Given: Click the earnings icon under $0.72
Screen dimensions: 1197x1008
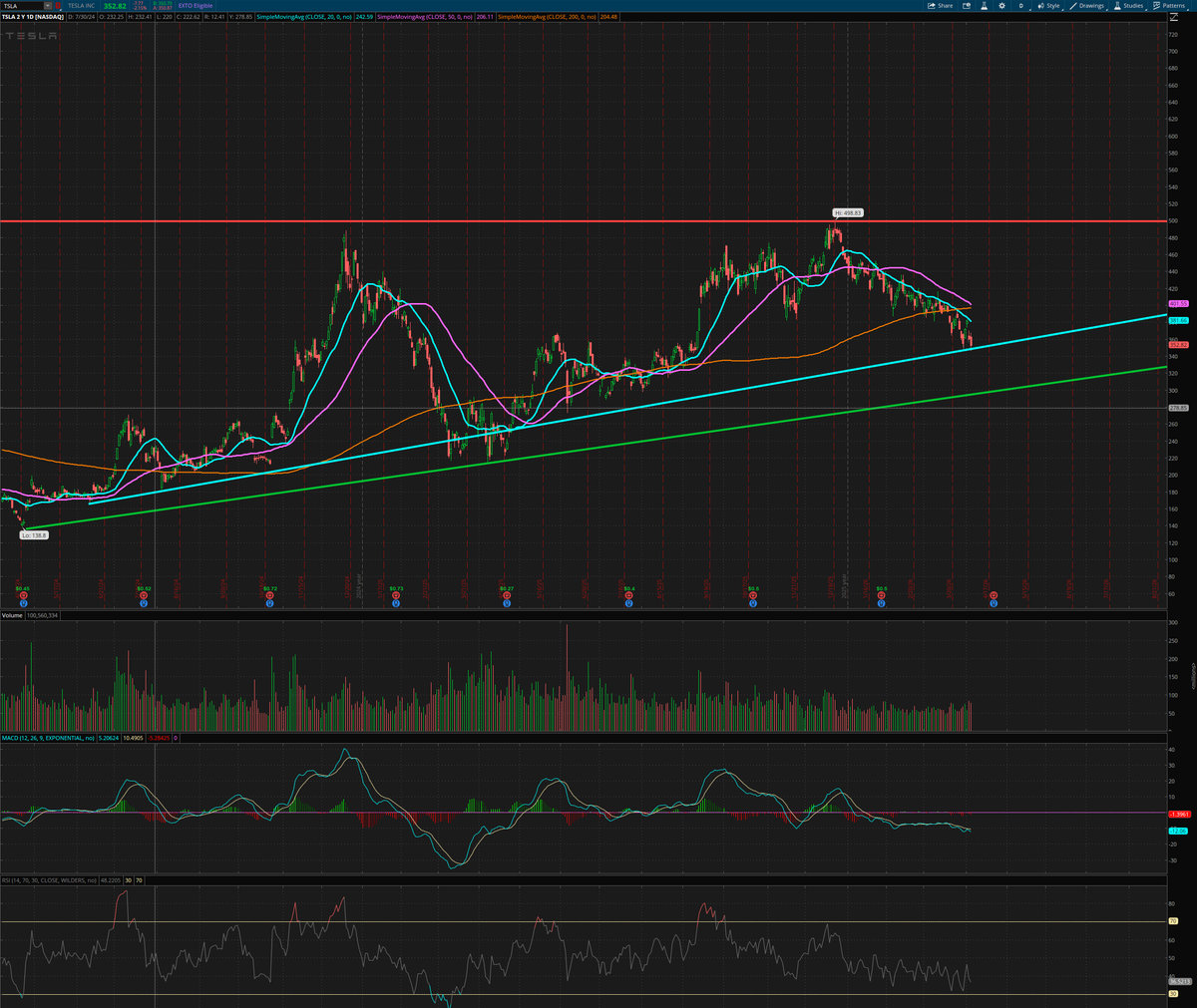Looking at the screenshot, I should (269, 595).
